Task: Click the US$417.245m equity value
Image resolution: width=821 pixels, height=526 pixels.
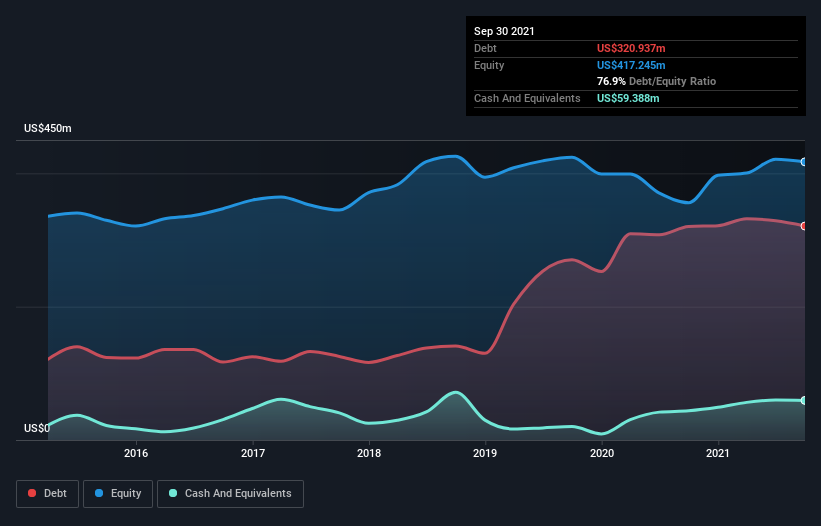Action: coord(631,65)
